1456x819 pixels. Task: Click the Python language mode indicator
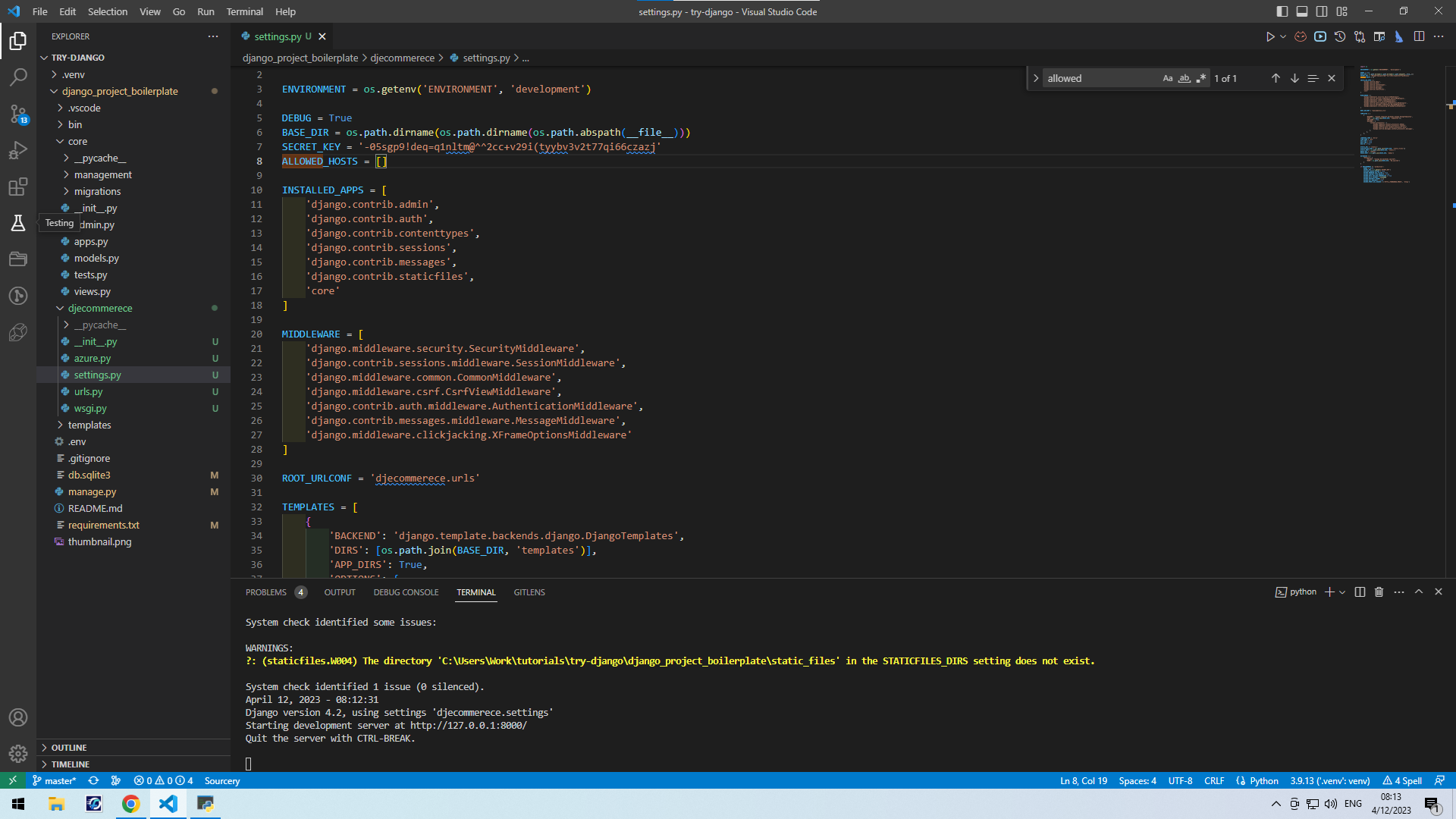[x=1264, y=780]
